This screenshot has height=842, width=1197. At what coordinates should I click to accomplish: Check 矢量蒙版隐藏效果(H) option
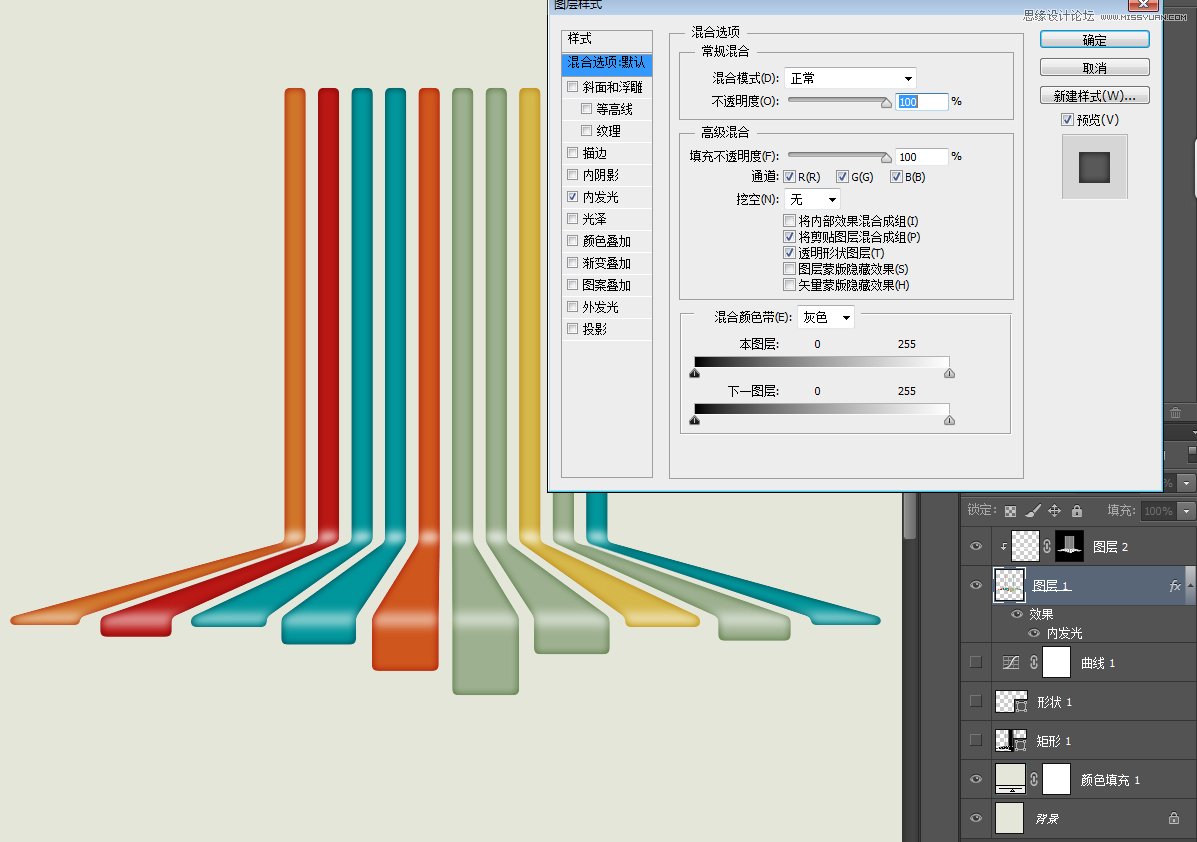point(789,285)
